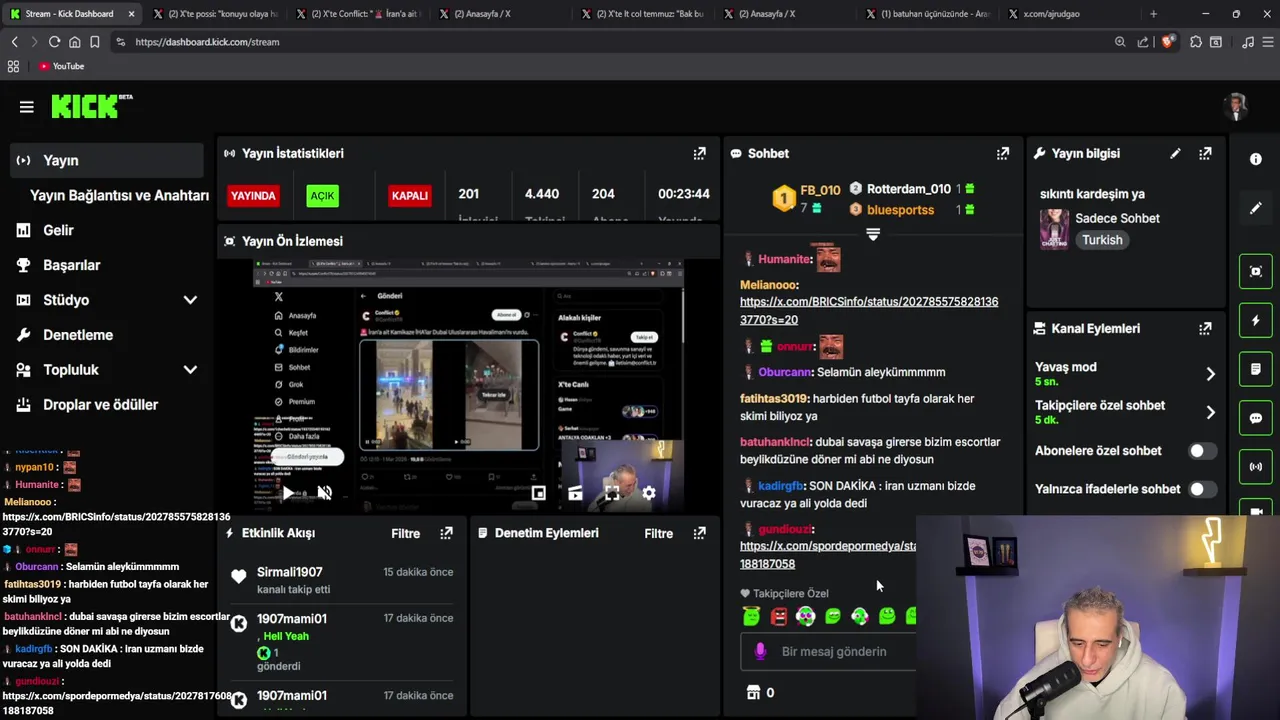
Task: Open the Brave shields icon
Action: click(x=1167, y=42)
